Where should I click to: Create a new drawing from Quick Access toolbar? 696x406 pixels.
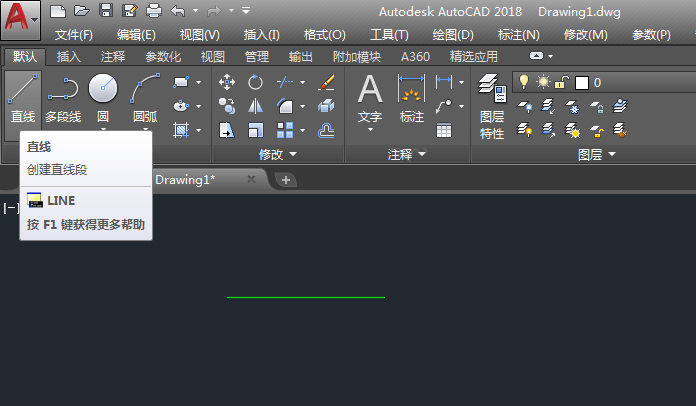pyautogui.click(x=58, y=11)
